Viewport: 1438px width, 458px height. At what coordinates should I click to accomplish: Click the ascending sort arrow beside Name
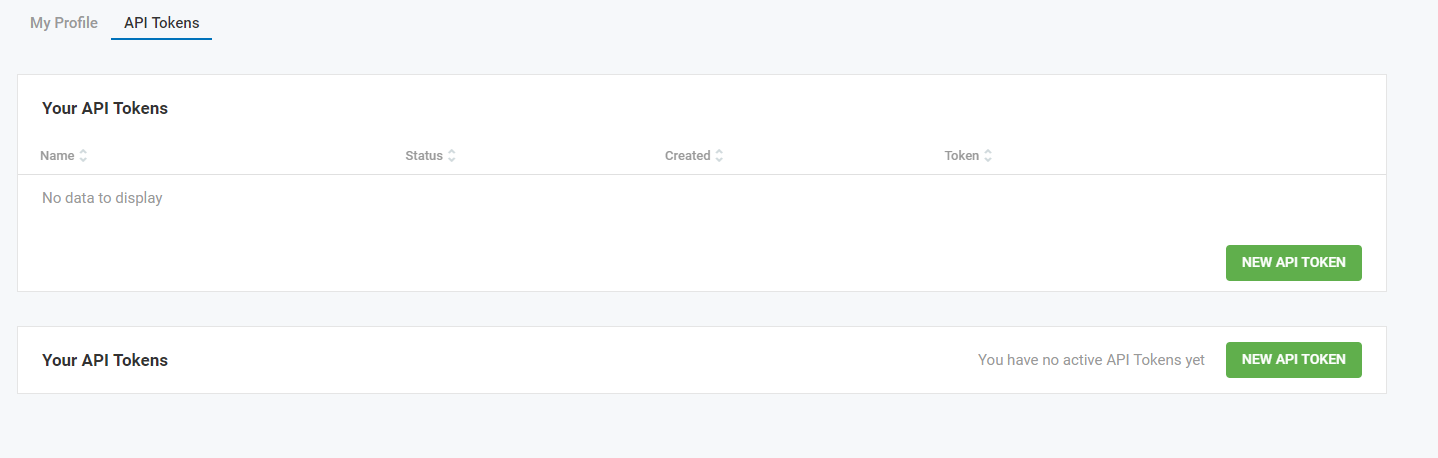[83, 152]
